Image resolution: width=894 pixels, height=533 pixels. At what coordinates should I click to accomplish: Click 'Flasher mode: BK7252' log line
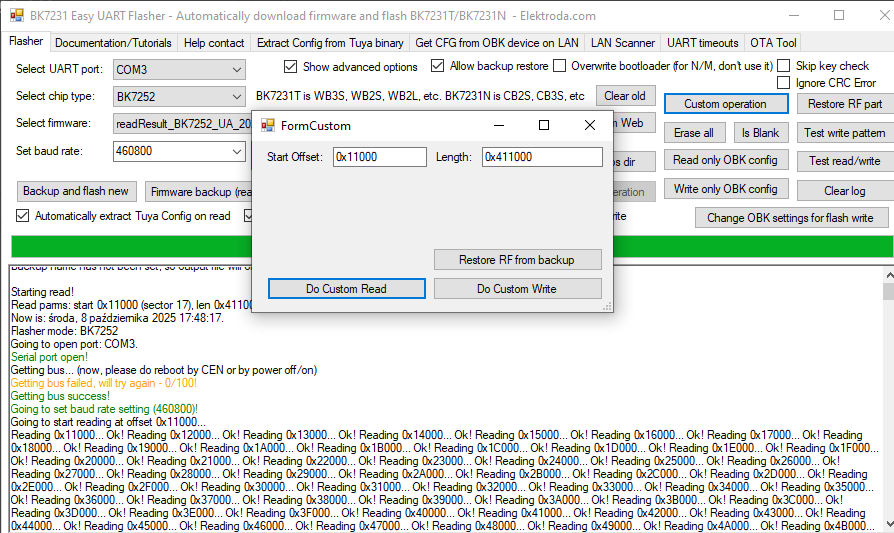coord(64,331)
